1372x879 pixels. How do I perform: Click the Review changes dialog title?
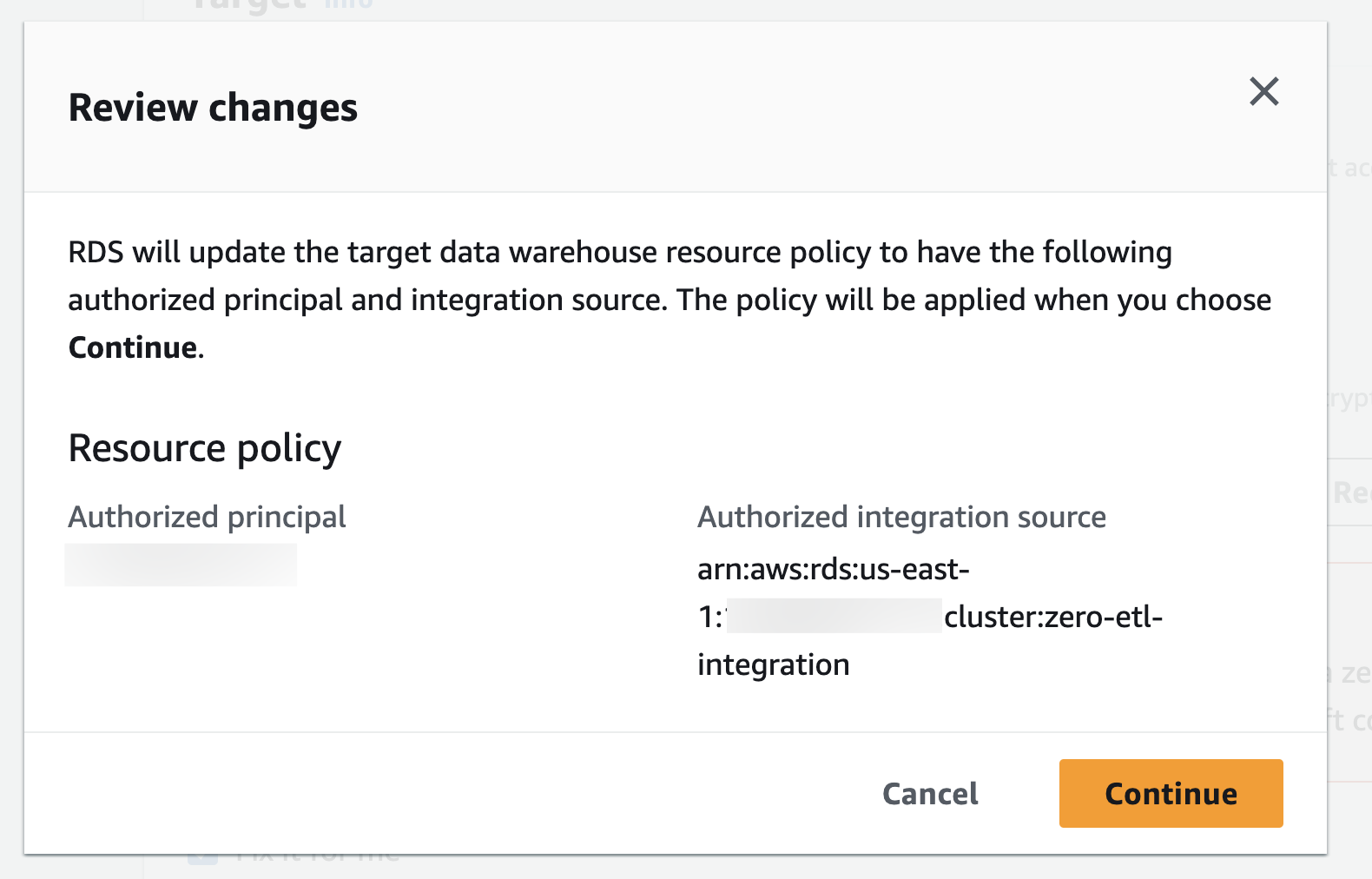pyautogui.click(x=213, y=108)
